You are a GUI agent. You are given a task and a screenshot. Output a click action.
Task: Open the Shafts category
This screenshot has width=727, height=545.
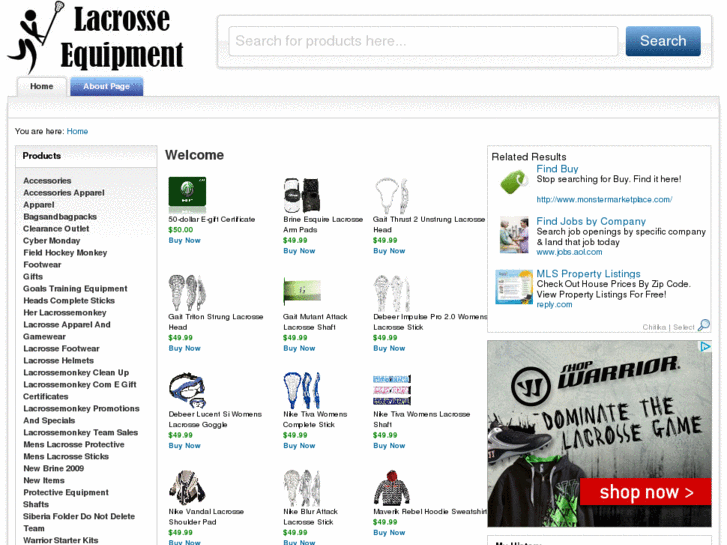coord(36,505)
